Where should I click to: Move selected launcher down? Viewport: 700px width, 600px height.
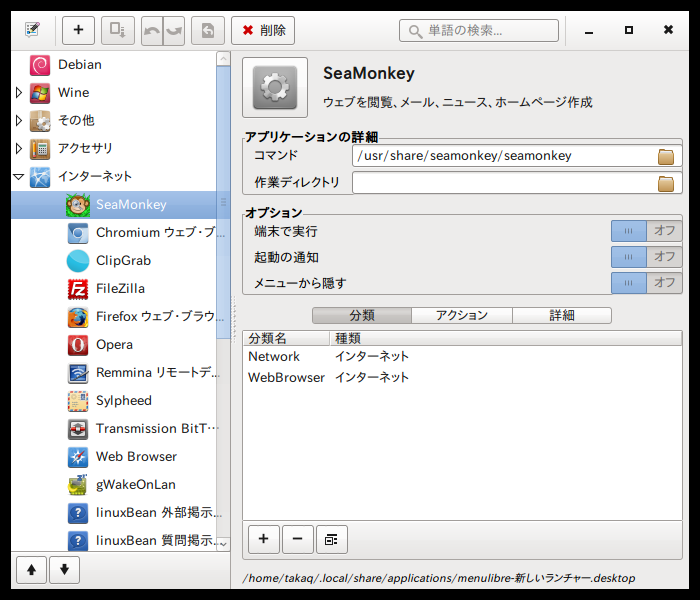pyautogui.click(x=64, y=570)
